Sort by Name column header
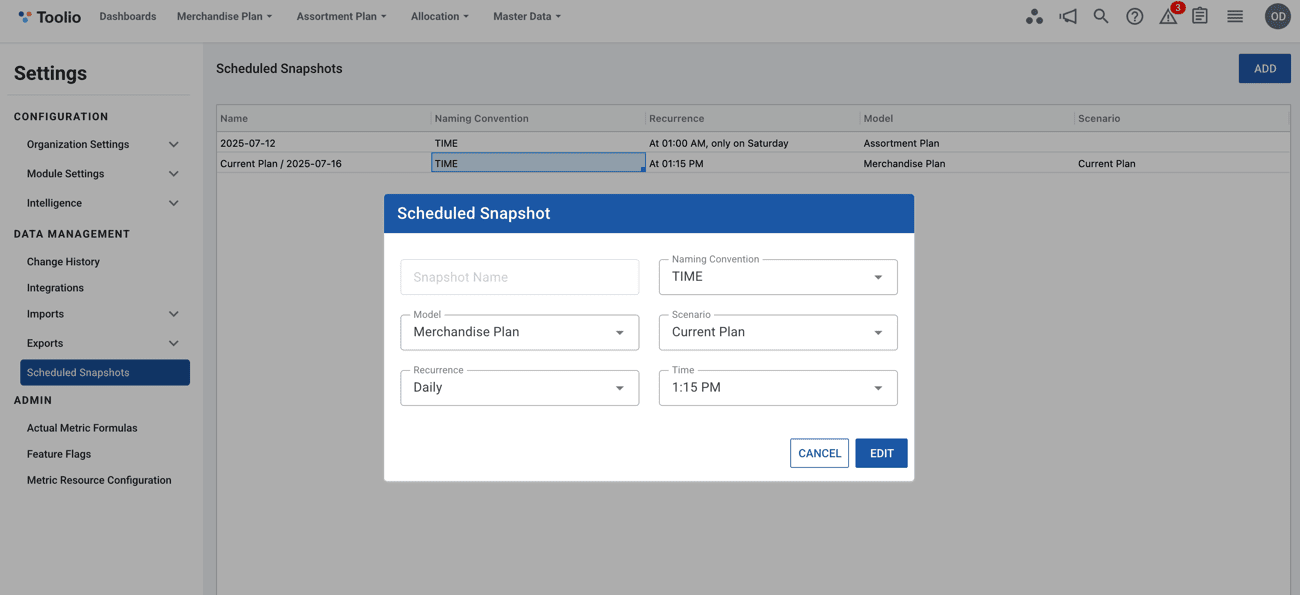Viewport: 1300px width, 595px height. pyautogui.click(x=324, y=118)
